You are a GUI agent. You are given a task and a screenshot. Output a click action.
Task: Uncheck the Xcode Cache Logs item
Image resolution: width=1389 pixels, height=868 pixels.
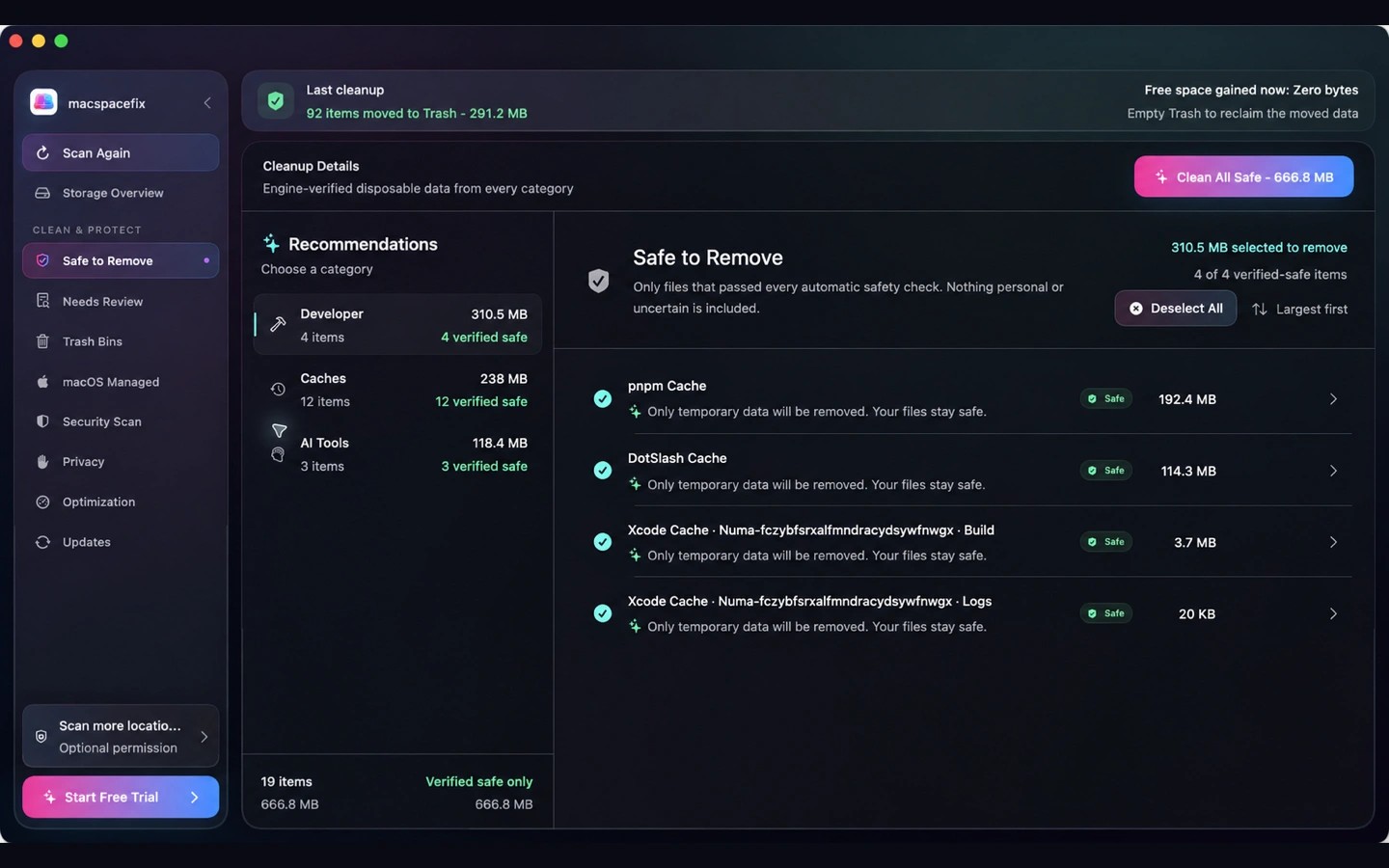(603, 613)
